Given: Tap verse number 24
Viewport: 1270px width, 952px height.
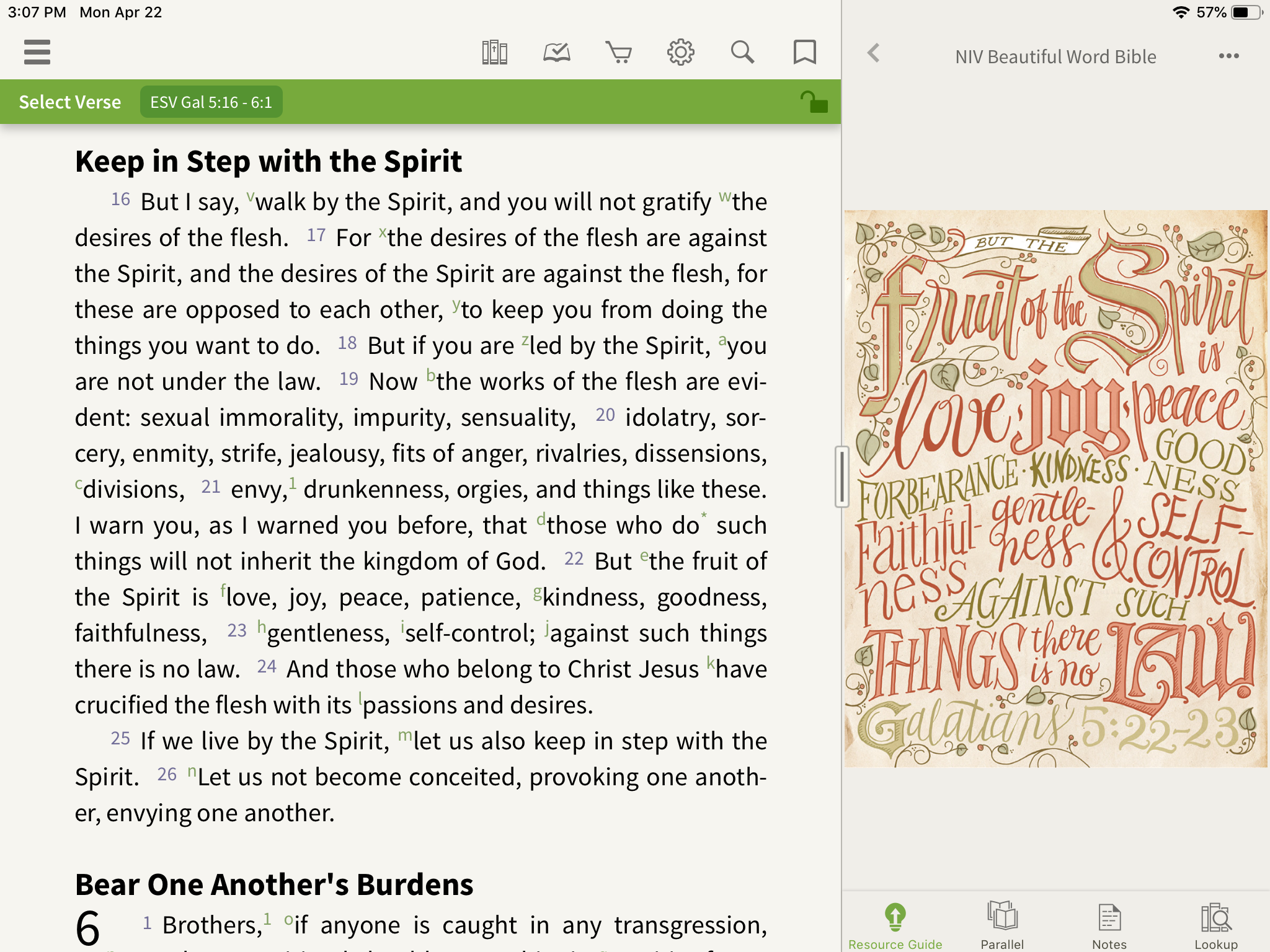Looking at the screenshot, I should point(267,666).
